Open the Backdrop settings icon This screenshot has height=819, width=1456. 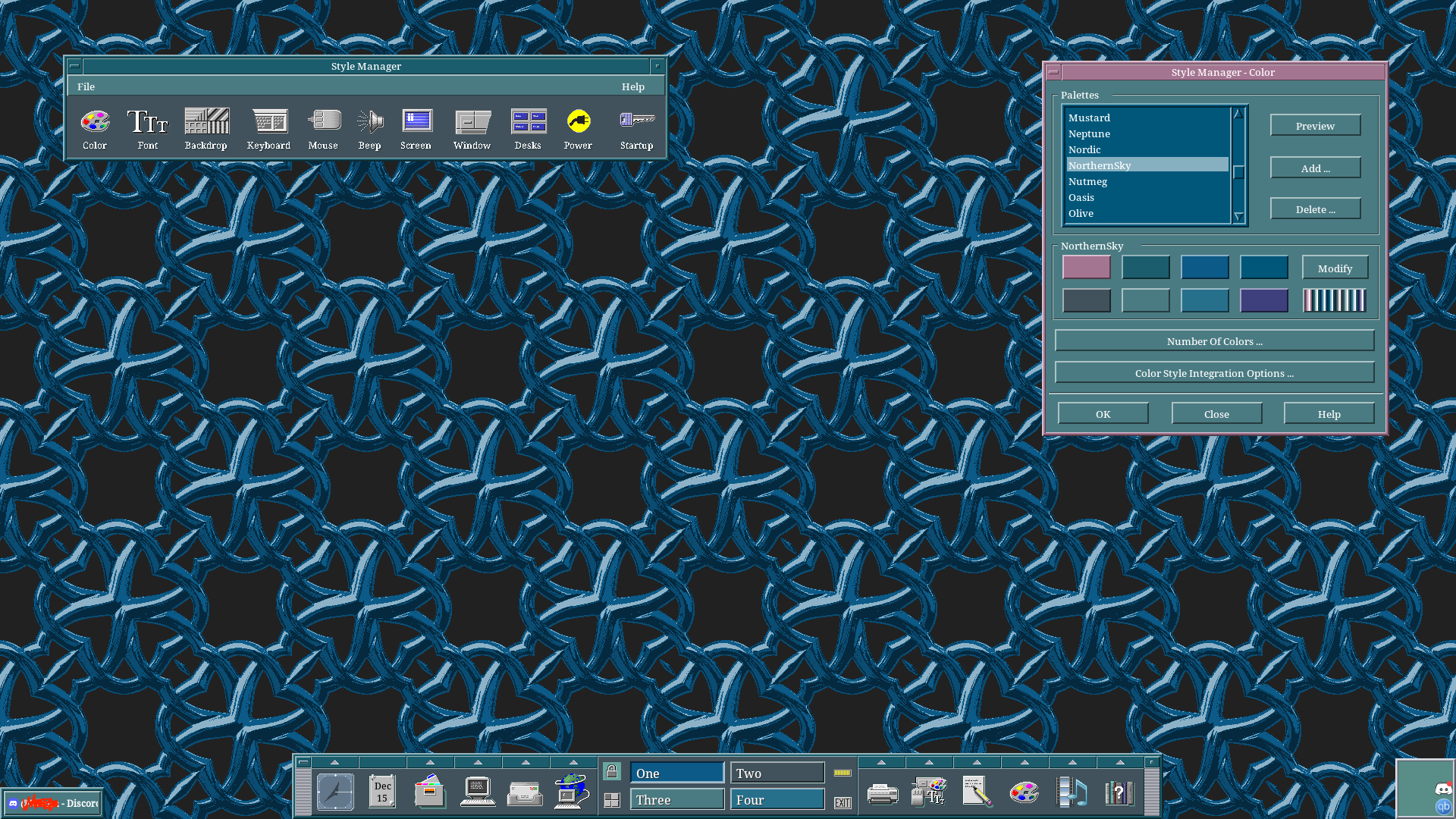coord(206,128)
